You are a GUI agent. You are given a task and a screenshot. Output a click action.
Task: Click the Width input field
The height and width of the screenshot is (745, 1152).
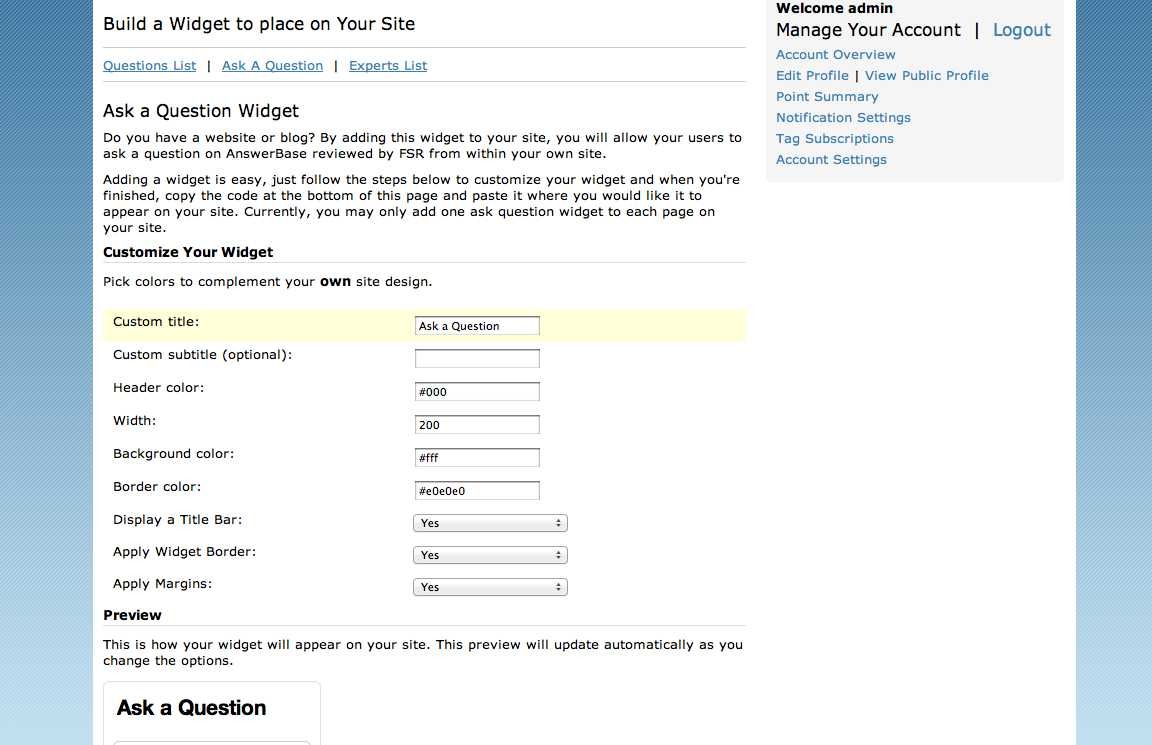coord(477,425)
